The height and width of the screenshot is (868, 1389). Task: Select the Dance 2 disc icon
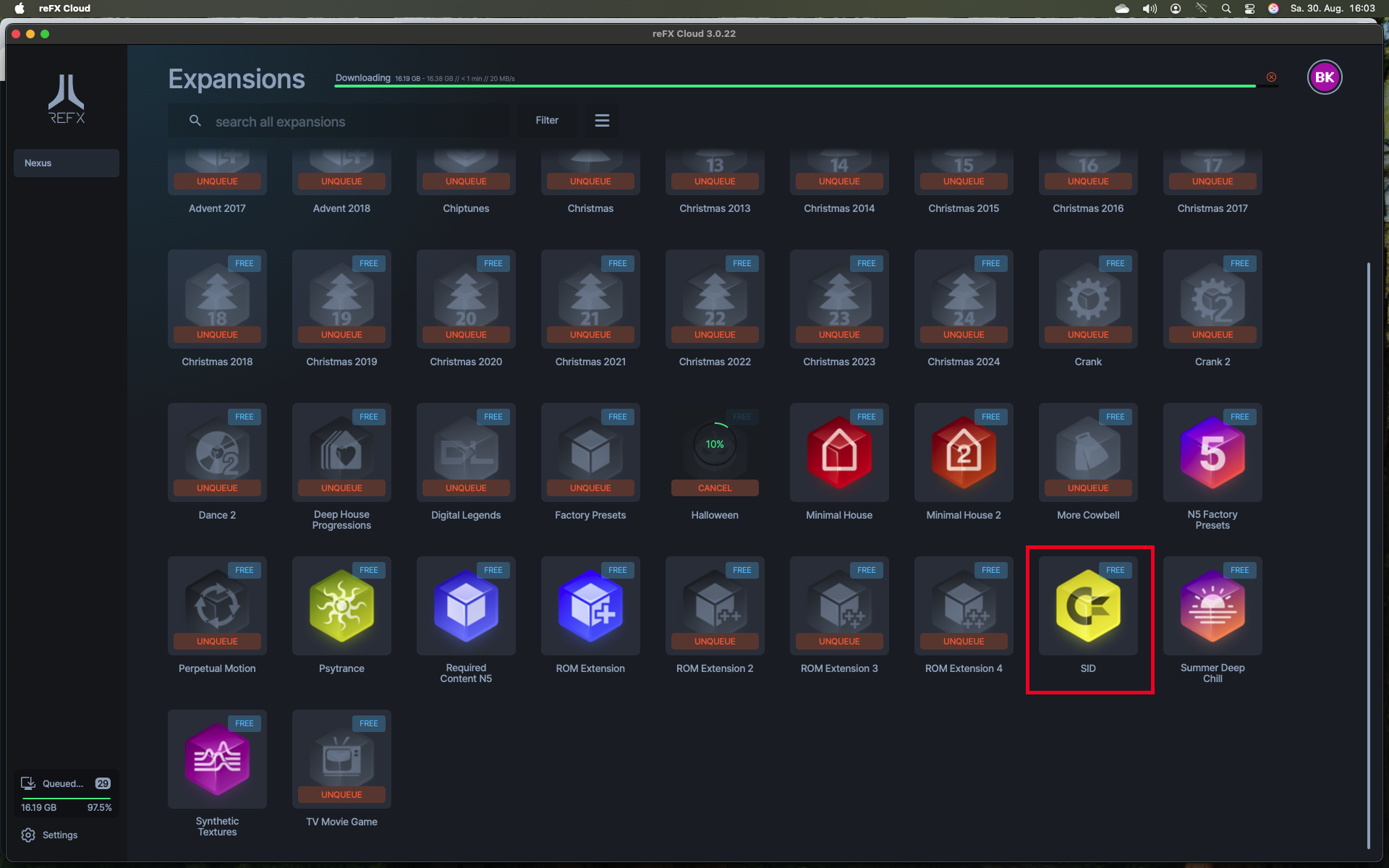pyautogui.click(x=217, y=451)
